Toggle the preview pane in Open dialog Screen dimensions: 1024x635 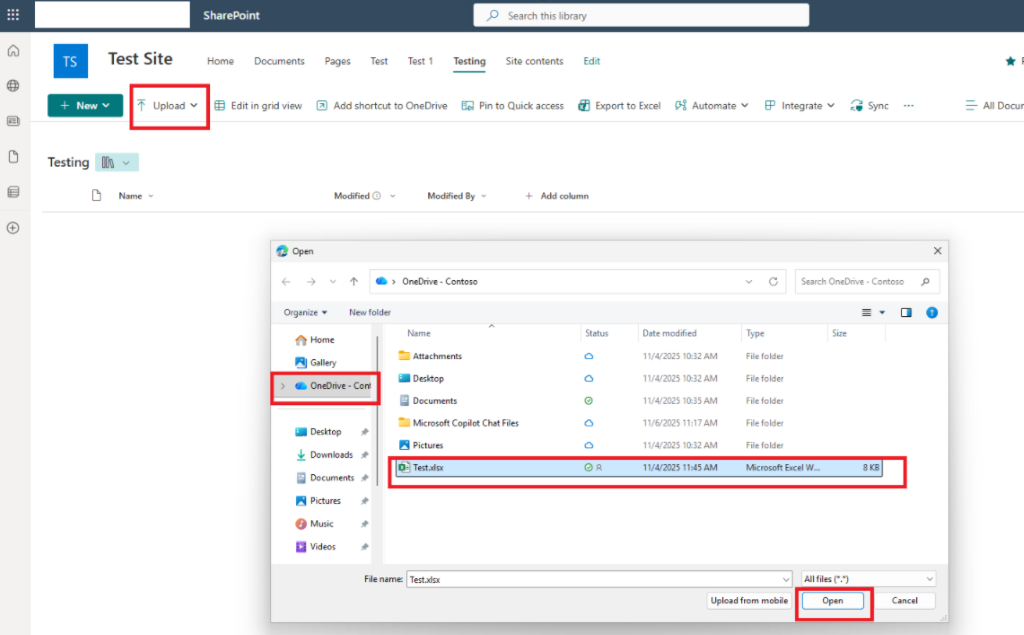(x=906, y=312)
